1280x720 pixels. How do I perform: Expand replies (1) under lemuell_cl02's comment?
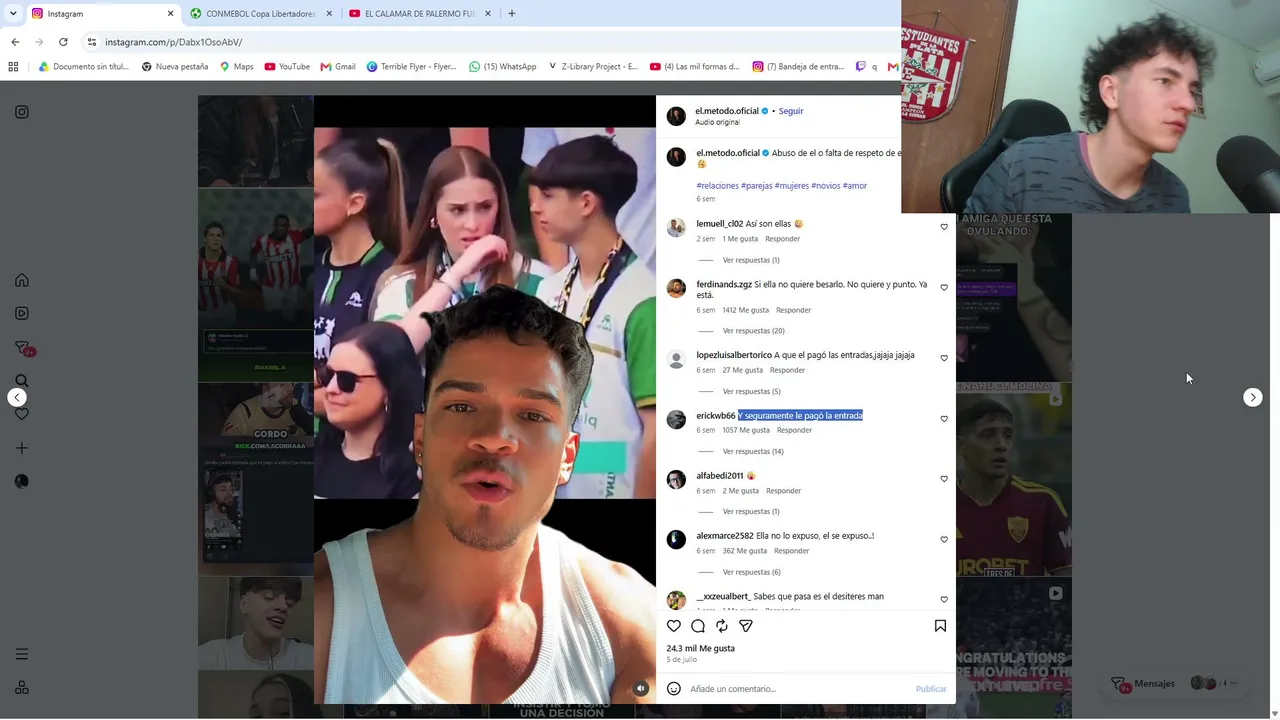pos(751,260)
